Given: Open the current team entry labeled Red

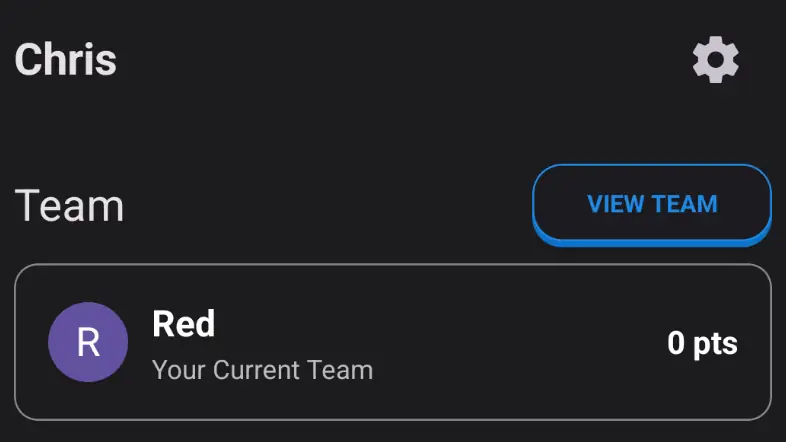Looking at the screenshot, I should 393,342.
